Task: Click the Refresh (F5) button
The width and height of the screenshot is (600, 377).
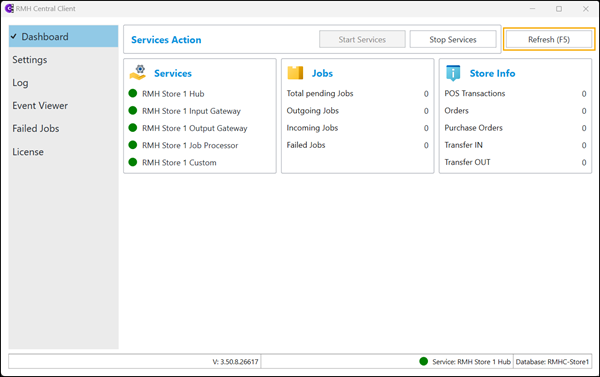Action: click(x=549, y=39)
